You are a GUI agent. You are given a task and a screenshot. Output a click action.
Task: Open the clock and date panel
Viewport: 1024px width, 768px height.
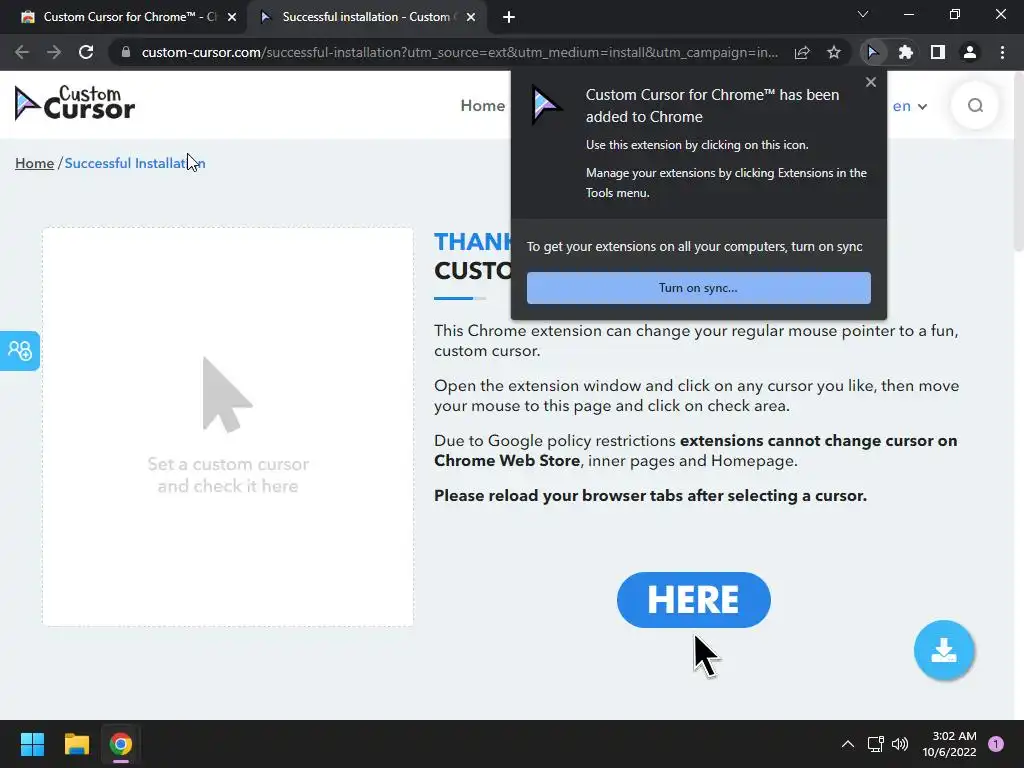[x=949, y=744]
